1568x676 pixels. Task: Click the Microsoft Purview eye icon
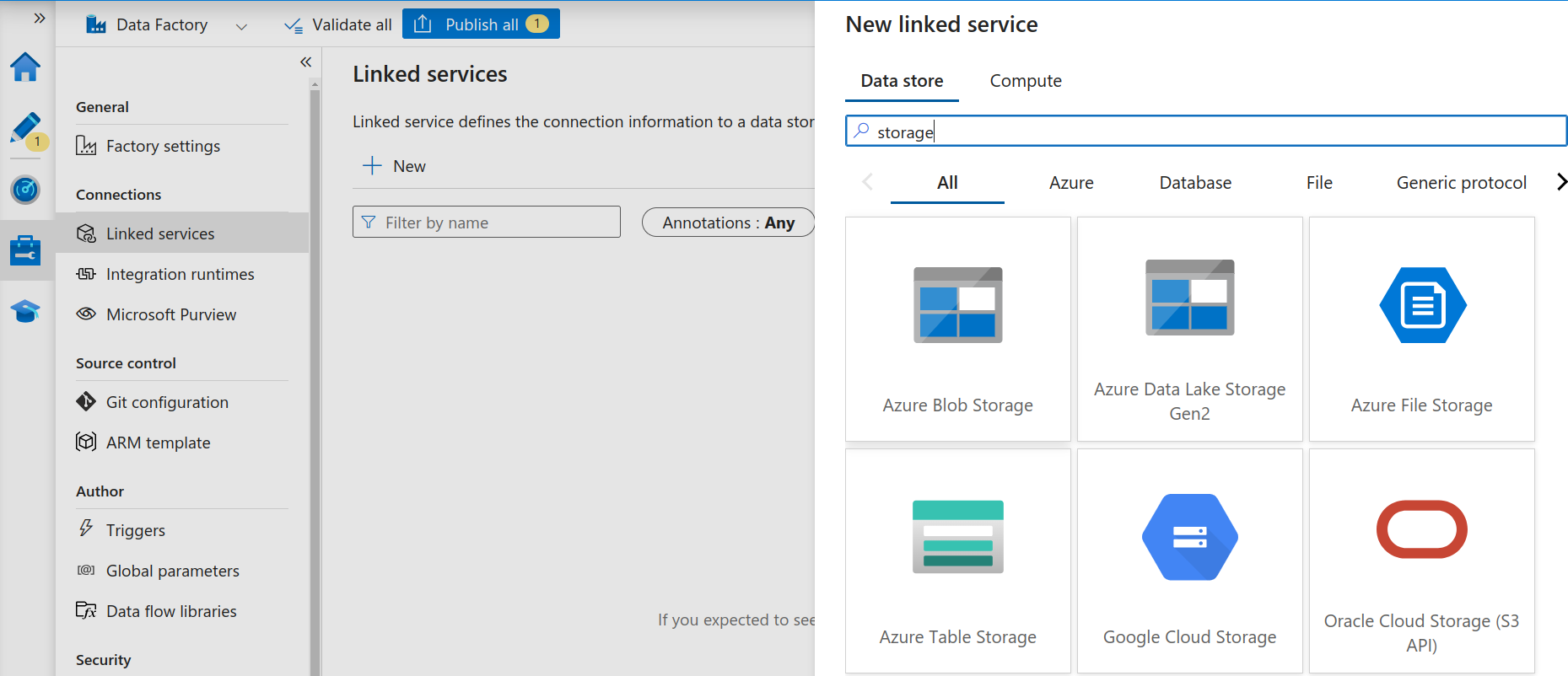click(86, 314)
